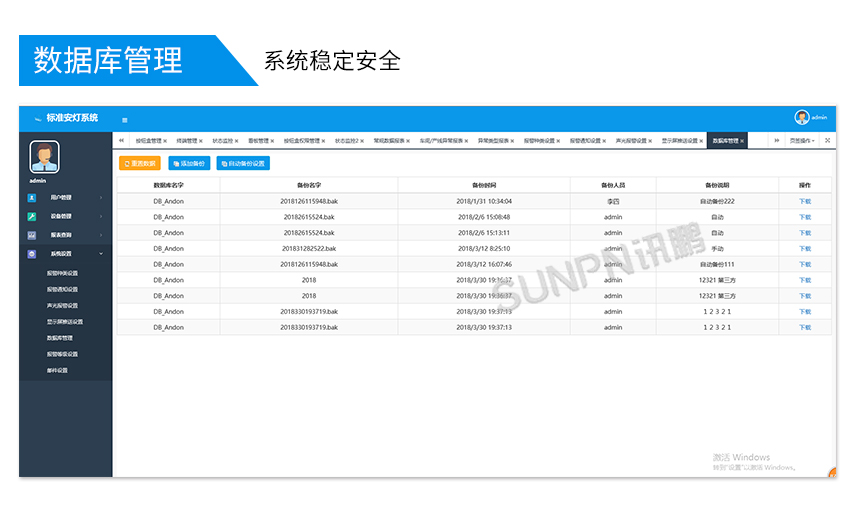
Task: Switch to the 异常类型报表 tab
Action: 493,141
